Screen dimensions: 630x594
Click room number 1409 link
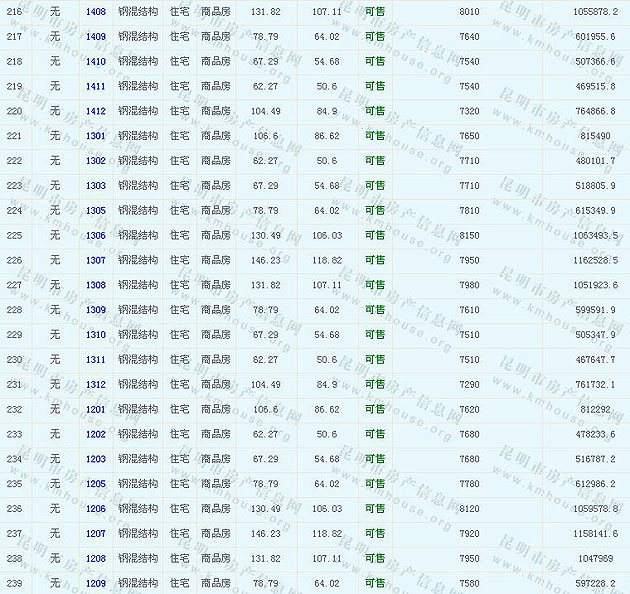(x=95, y=37)
